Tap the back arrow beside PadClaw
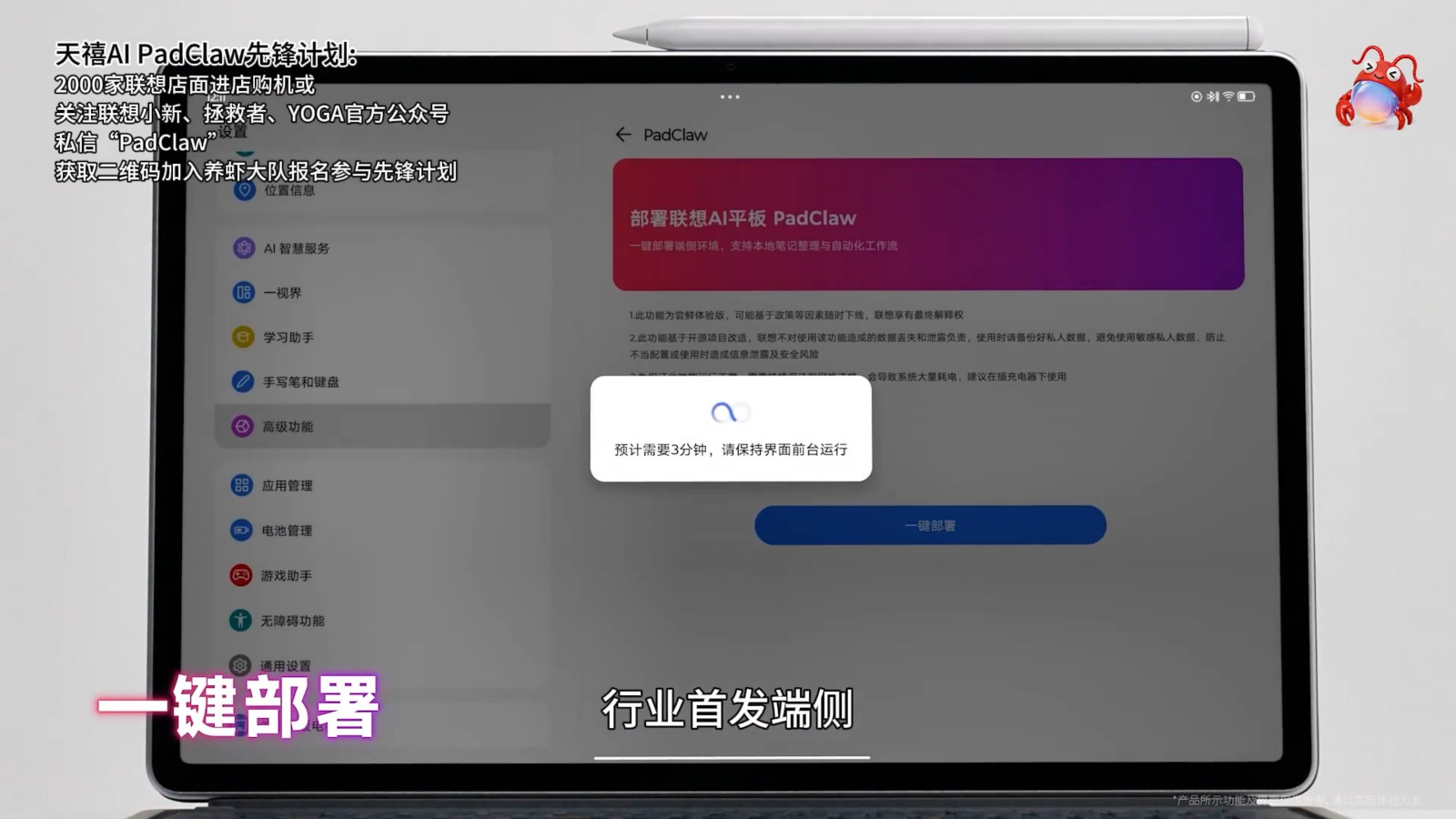 point(623,135)
